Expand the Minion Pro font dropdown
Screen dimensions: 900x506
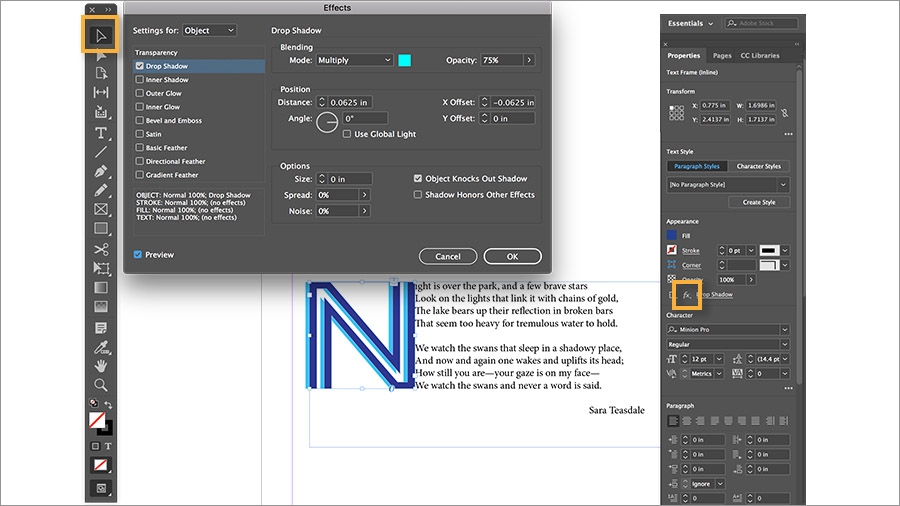coord(728,330)
